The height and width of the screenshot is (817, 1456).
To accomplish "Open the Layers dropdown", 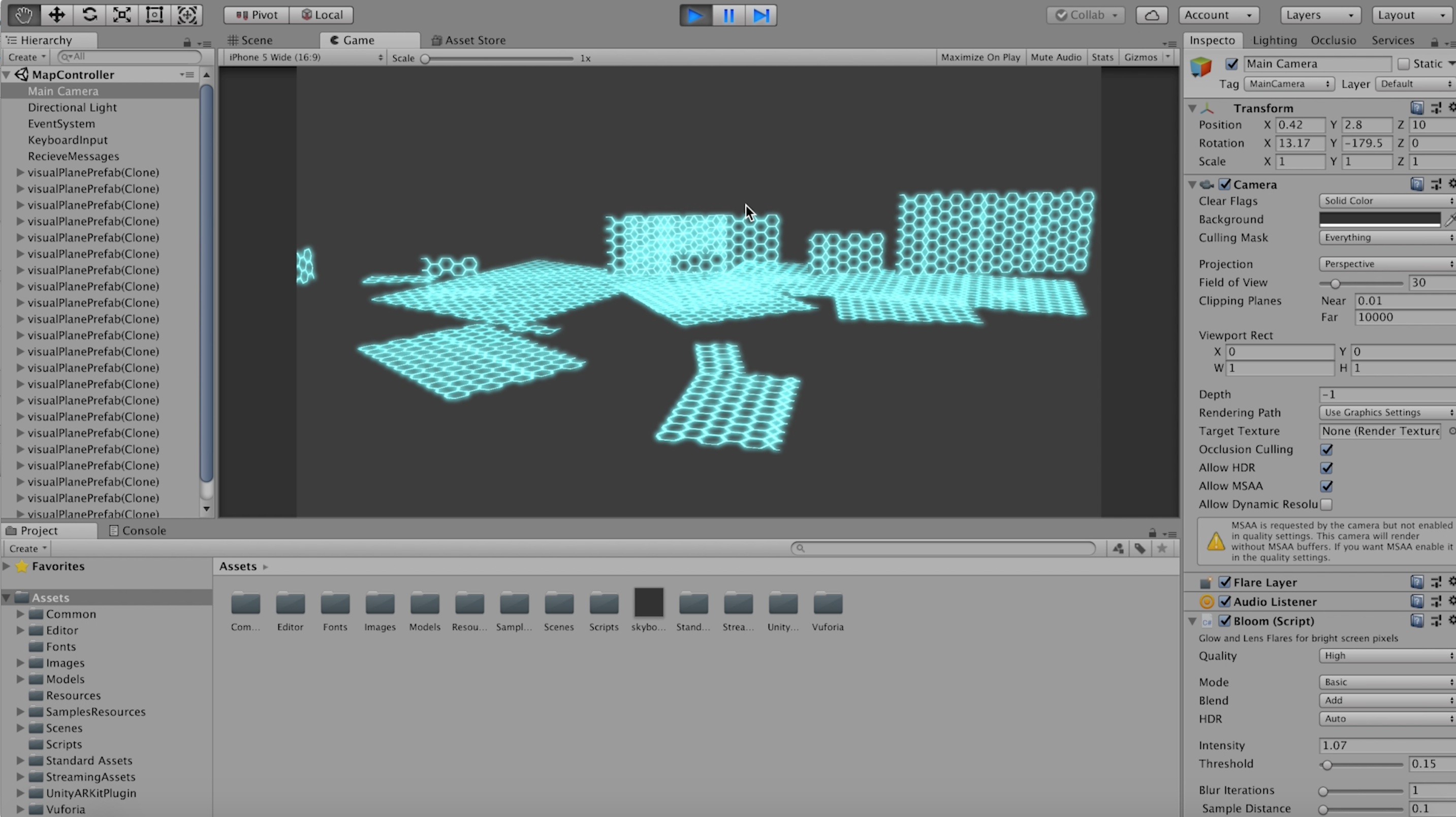I will 1319,15.
